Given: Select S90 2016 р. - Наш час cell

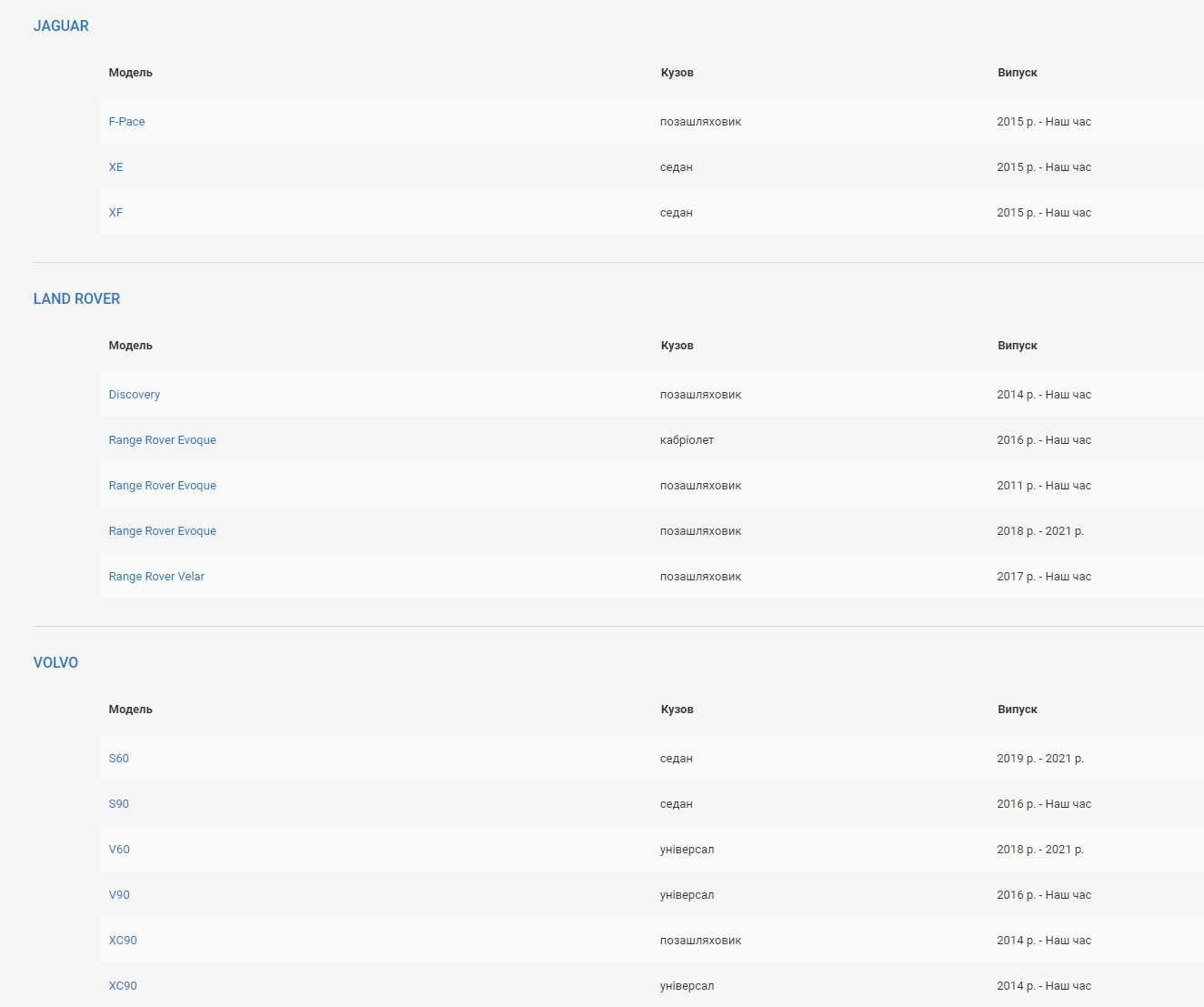Looking at the screenshot, I should [x=1044, y=803].
